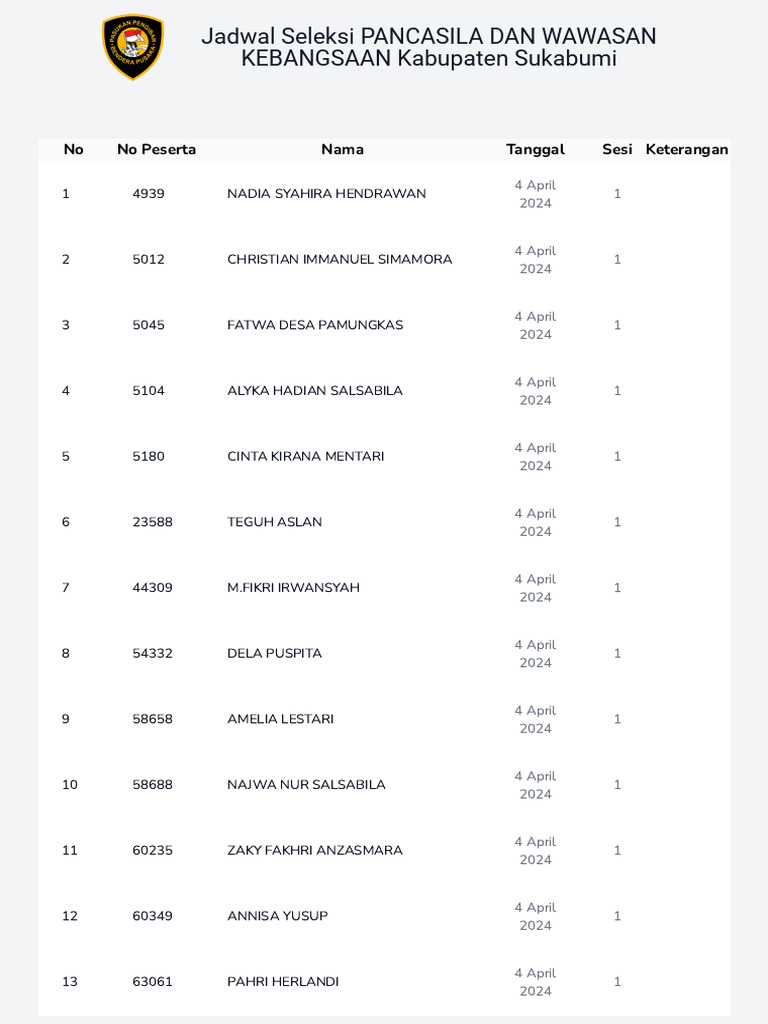Viewport: 768px width, 1024px height.
Task: Select the Nama column header
Action: [342, 149]
